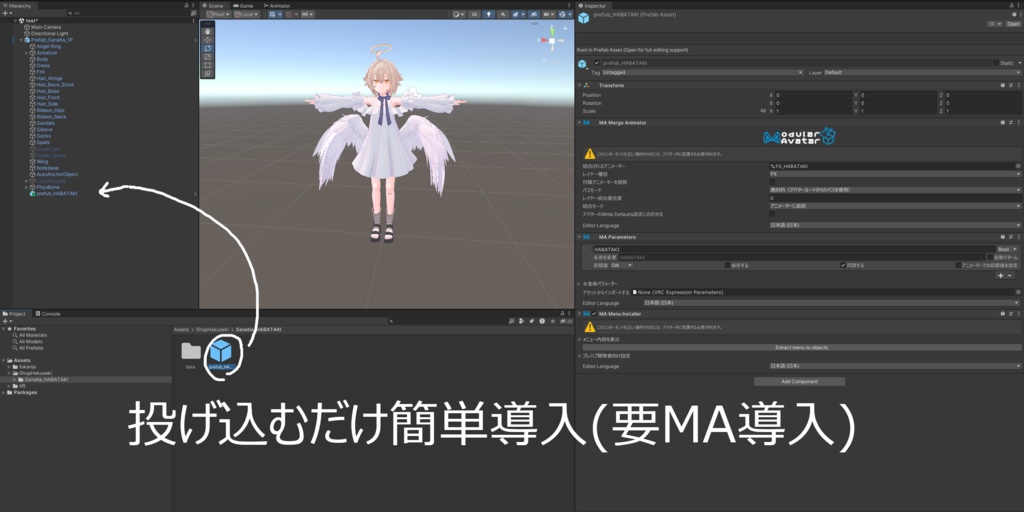
Task: Toggle the prefub_HABATAKI active checkbox
Action: (597, 63)
